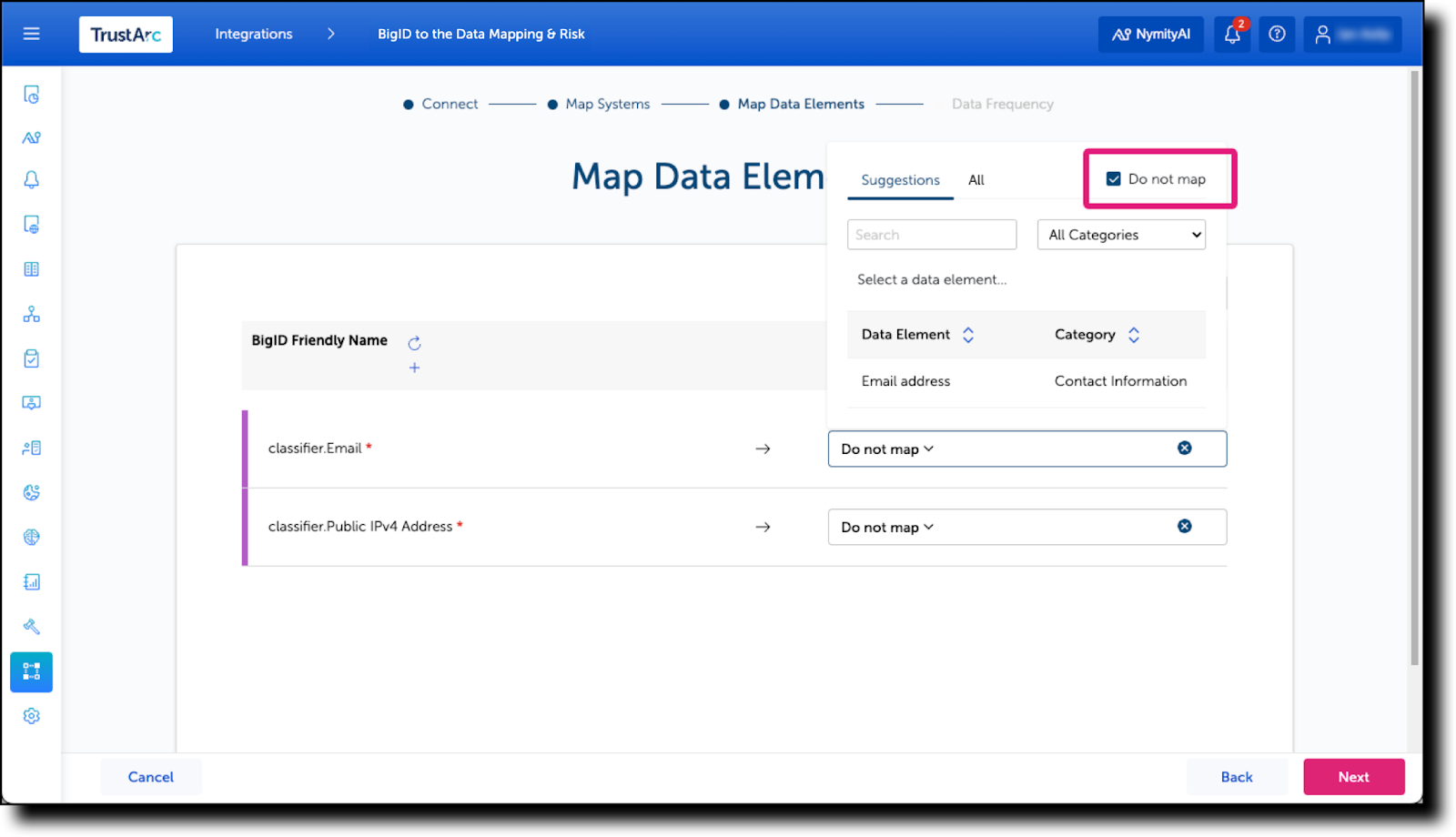Switch to the Suggestions tab
Screen dimensions: 1456x837
900,180
